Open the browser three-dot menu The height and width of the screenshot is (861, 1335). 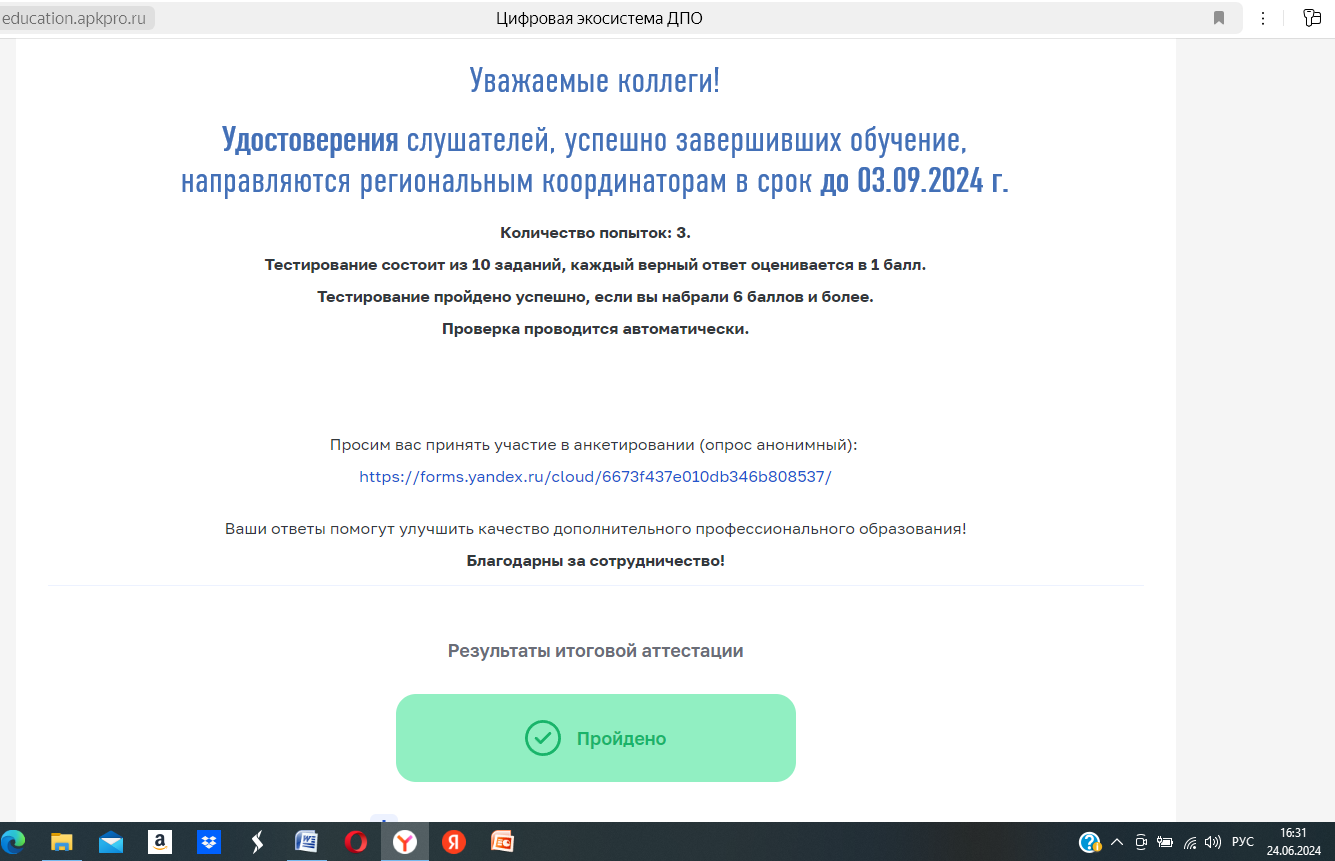click(1263, 18)
